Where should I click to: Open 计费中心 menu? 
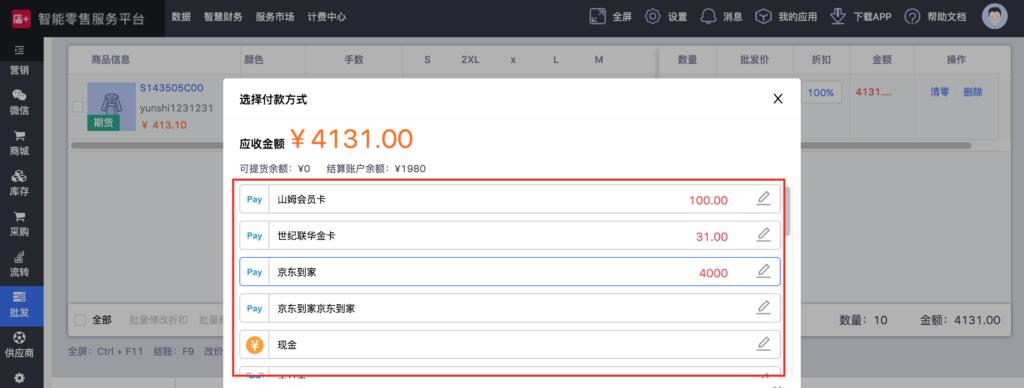point(327,17)
